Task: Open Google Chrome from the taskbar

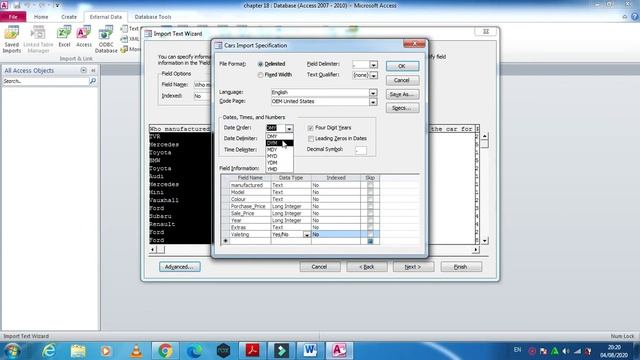Action: point(165,351)
